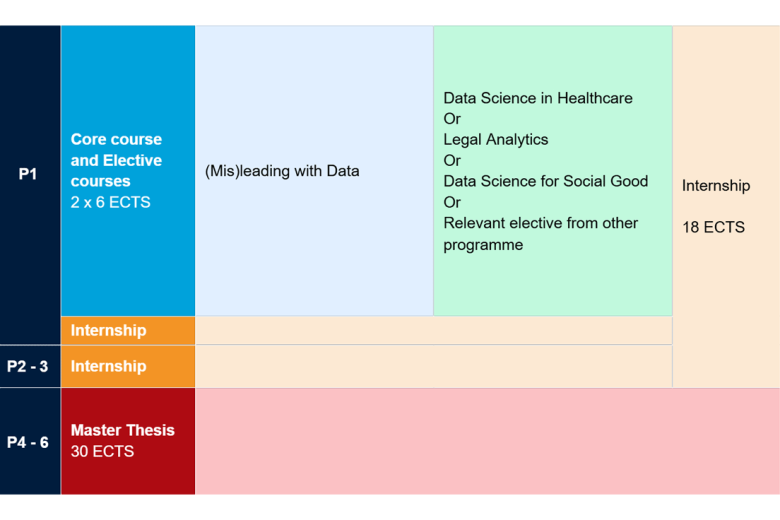Click the Internship cell beside P2 - 3

click(128, 366)
